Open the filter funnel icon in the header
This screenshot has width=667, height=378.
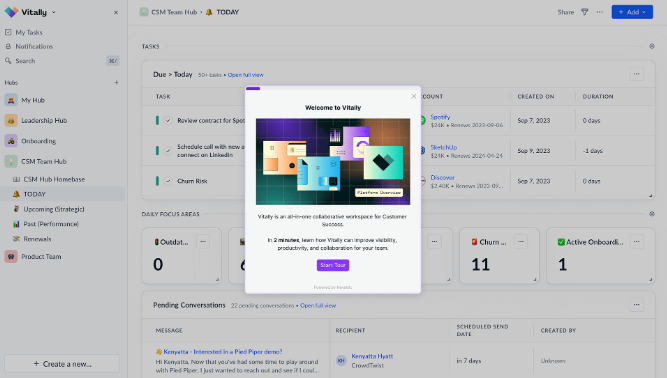[584, 12]
